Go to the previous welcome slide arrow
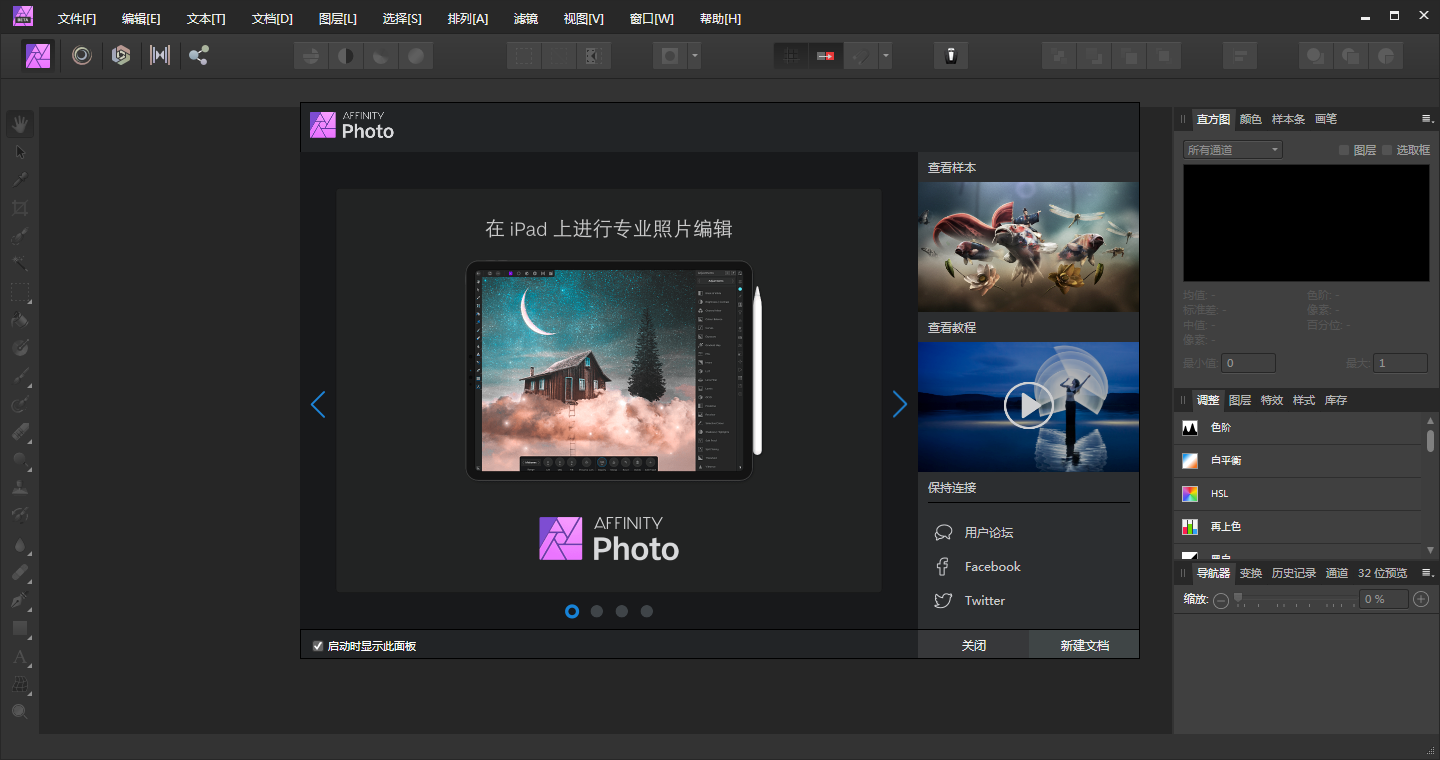This screenshot has width=1440, height=760. (x=318, y=404)
